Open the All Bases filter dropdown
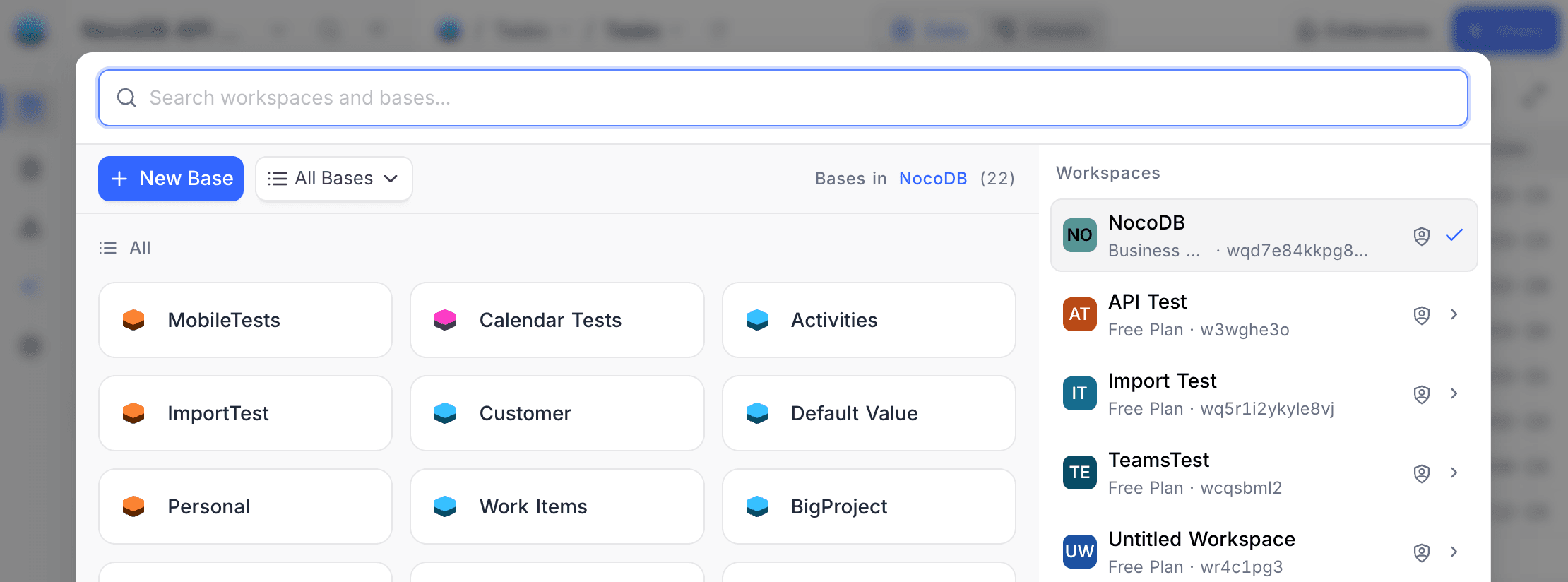The height and width of the screenshot is (582, 1568). pyautogui.click(x=333, y=179)
